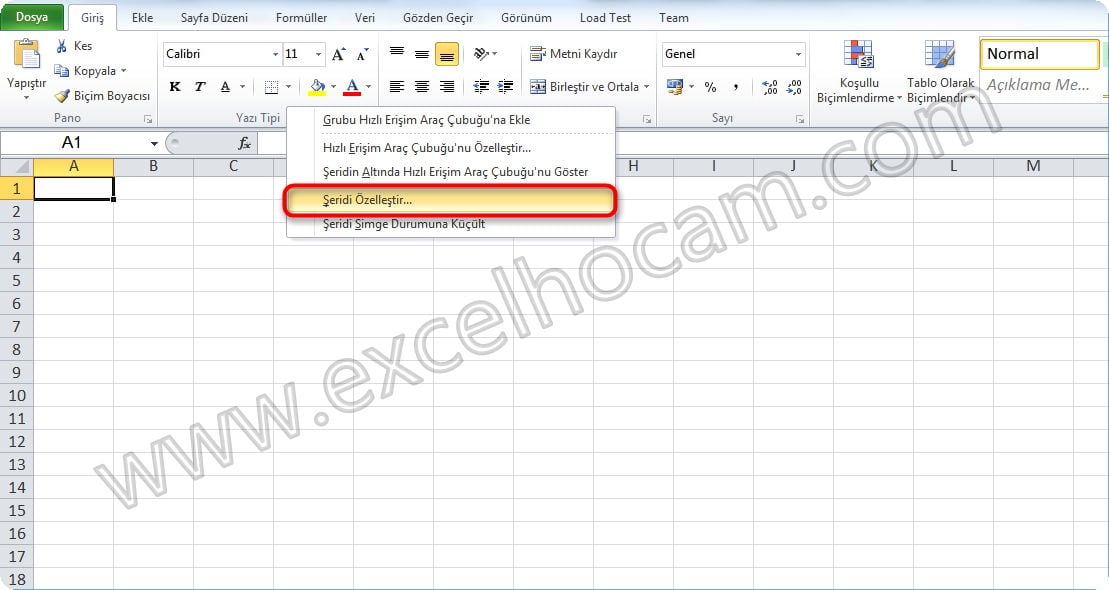The image size is (1109, 590).
Task: Click the fx insert function icon
Action: tap(244, 144)
